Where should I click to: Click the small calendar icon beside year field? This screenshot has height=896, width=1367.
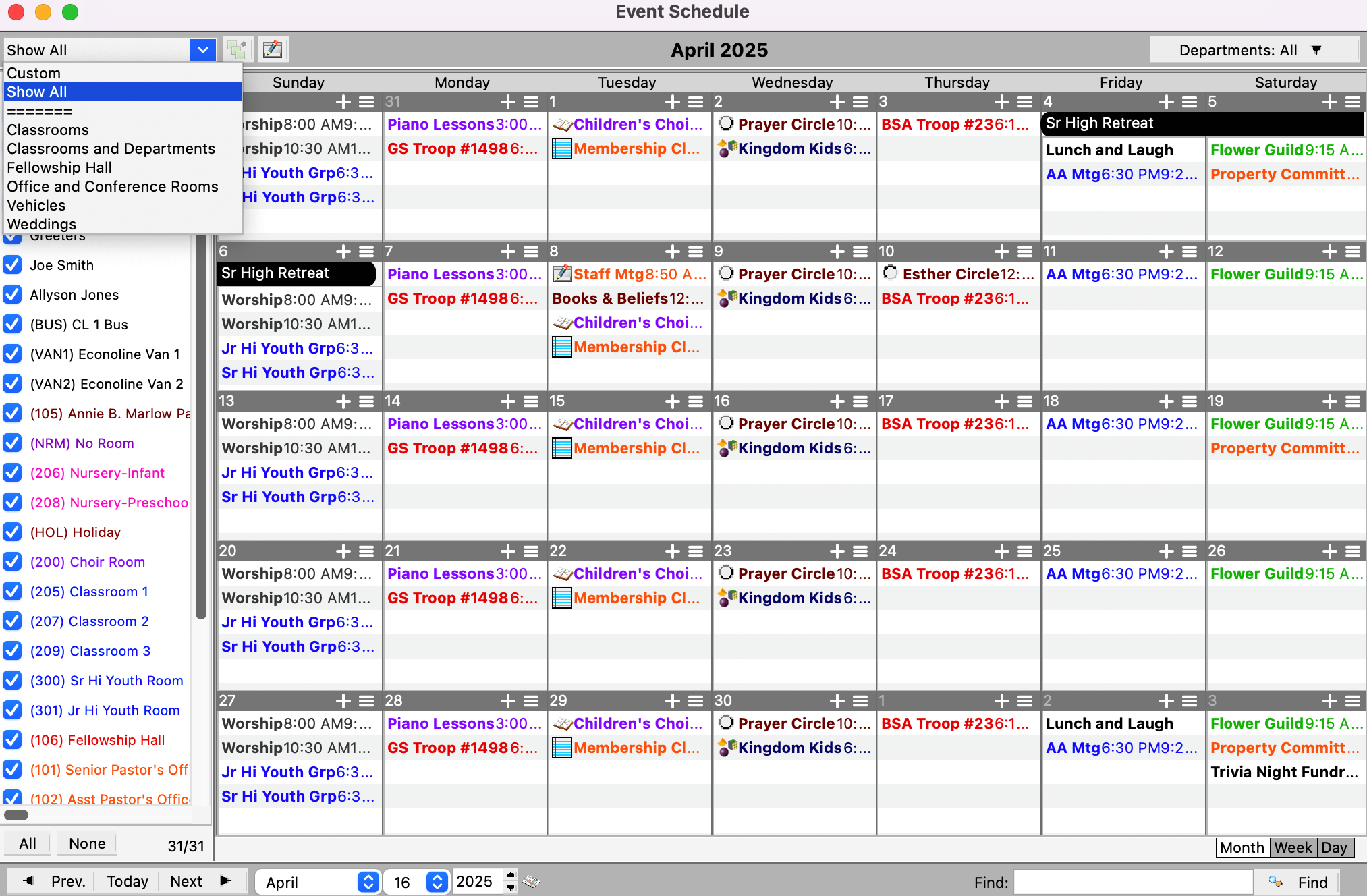[531, 881]
